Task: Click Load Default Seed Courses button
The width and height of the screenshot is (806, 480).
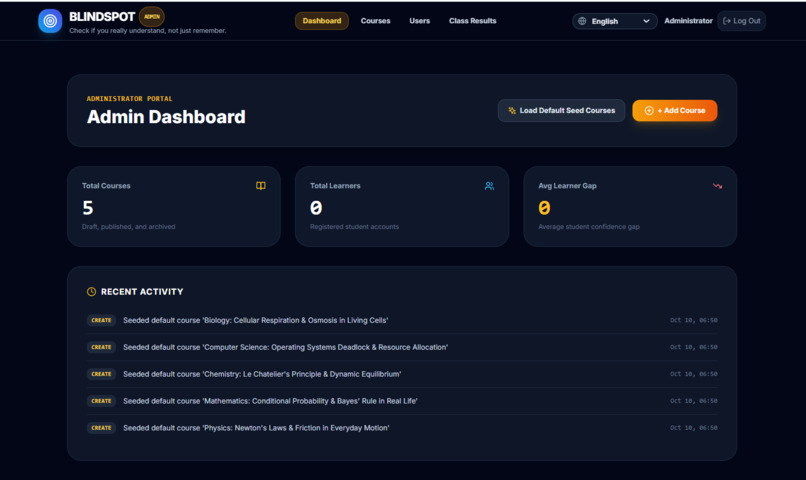Action: click(x=561, y=110)
